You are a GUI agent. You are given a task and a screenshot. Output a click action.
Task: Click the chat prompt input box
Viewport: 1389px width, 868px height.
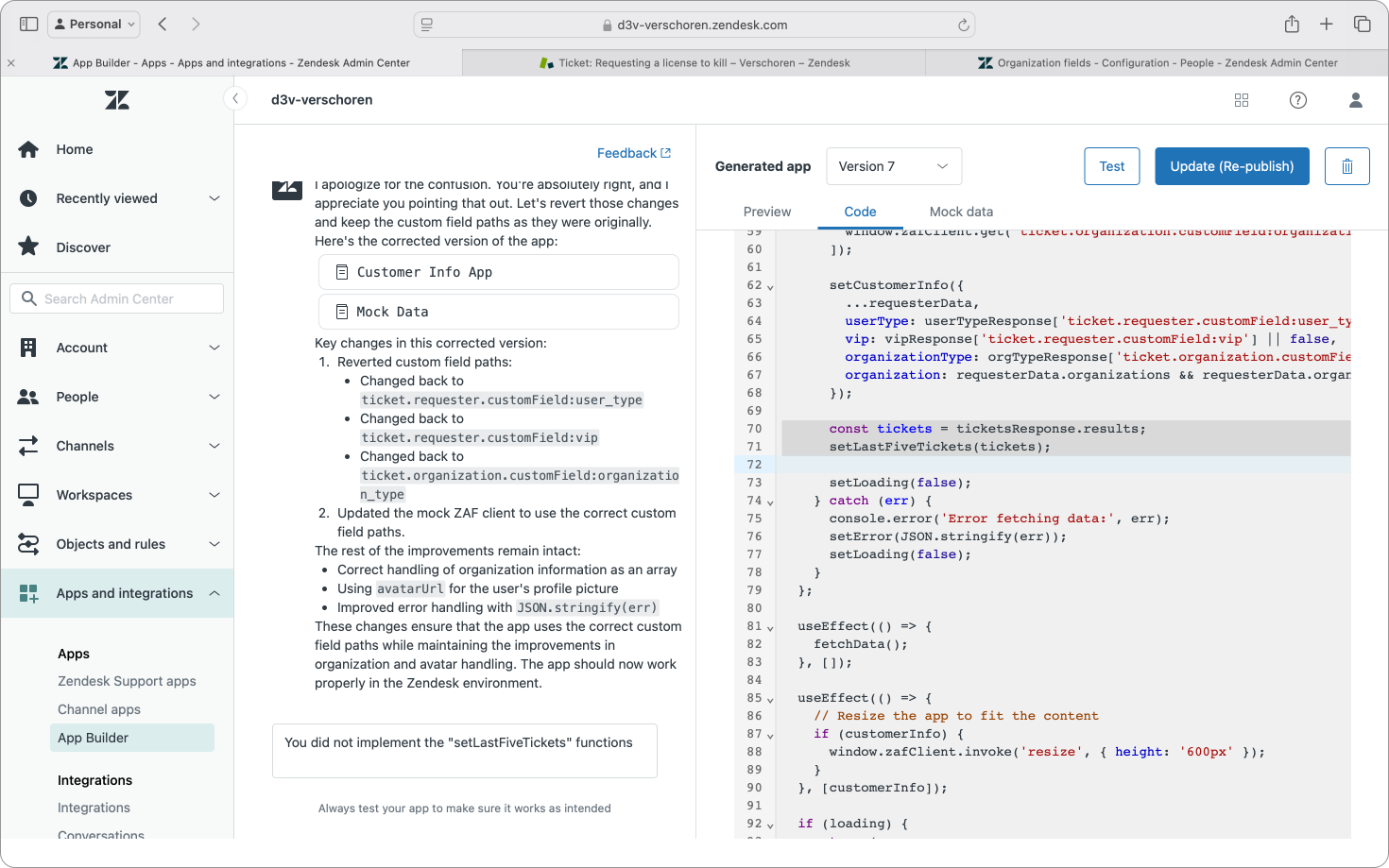(x=465, y=751)
